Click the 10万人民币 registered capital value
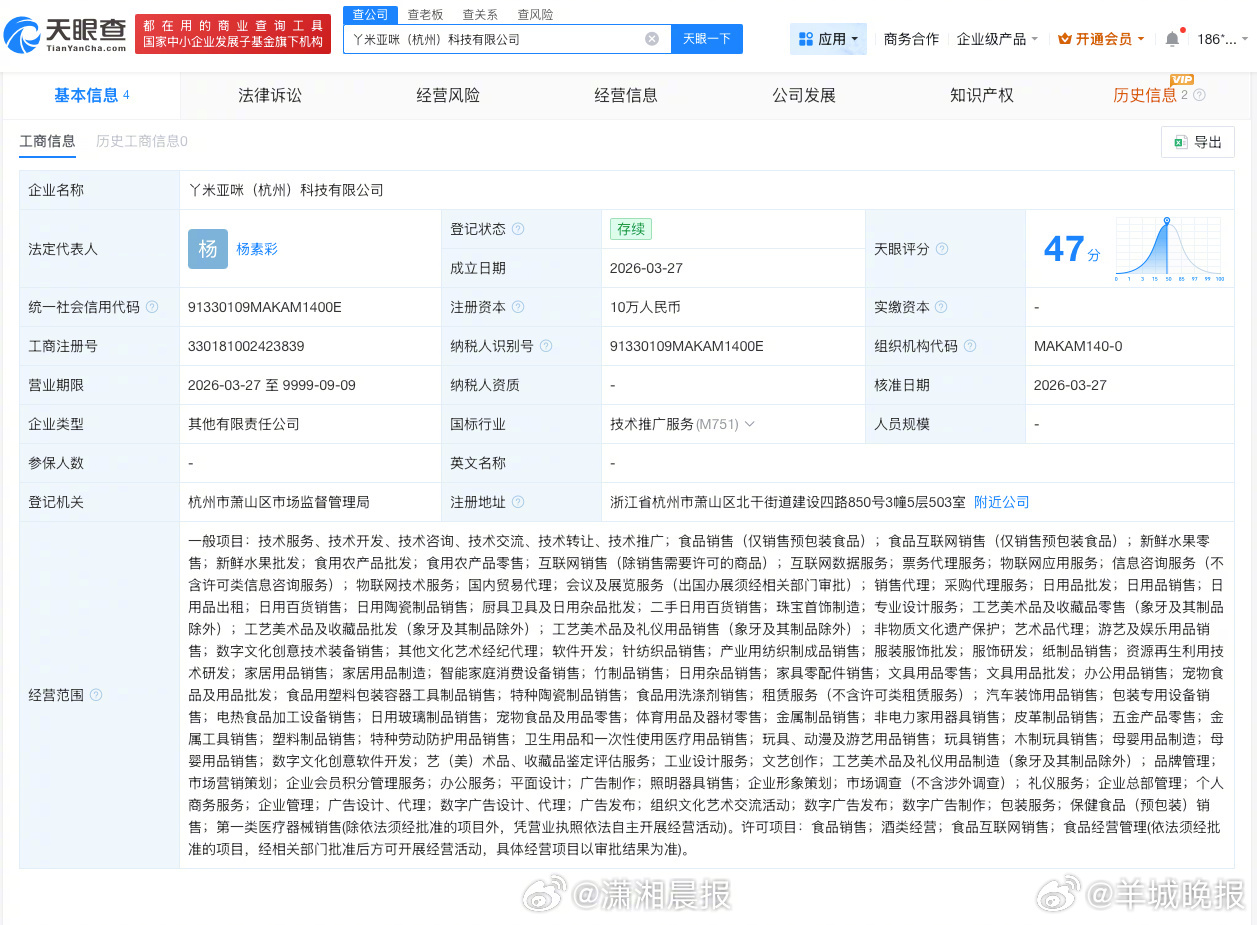The image size is (1257, 925). 645,307
